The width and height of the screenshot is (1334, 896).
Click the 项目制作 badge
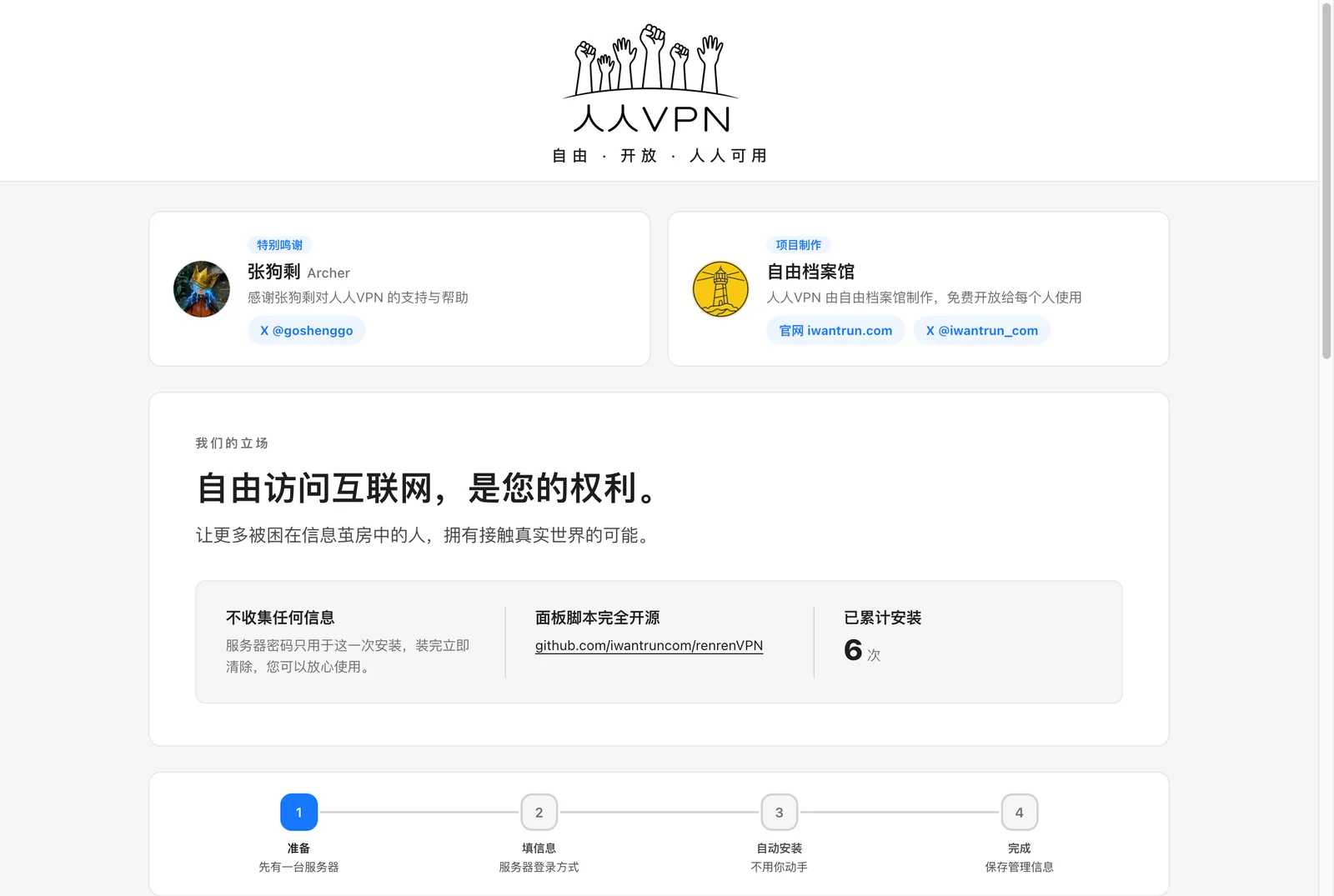point(799,245)
